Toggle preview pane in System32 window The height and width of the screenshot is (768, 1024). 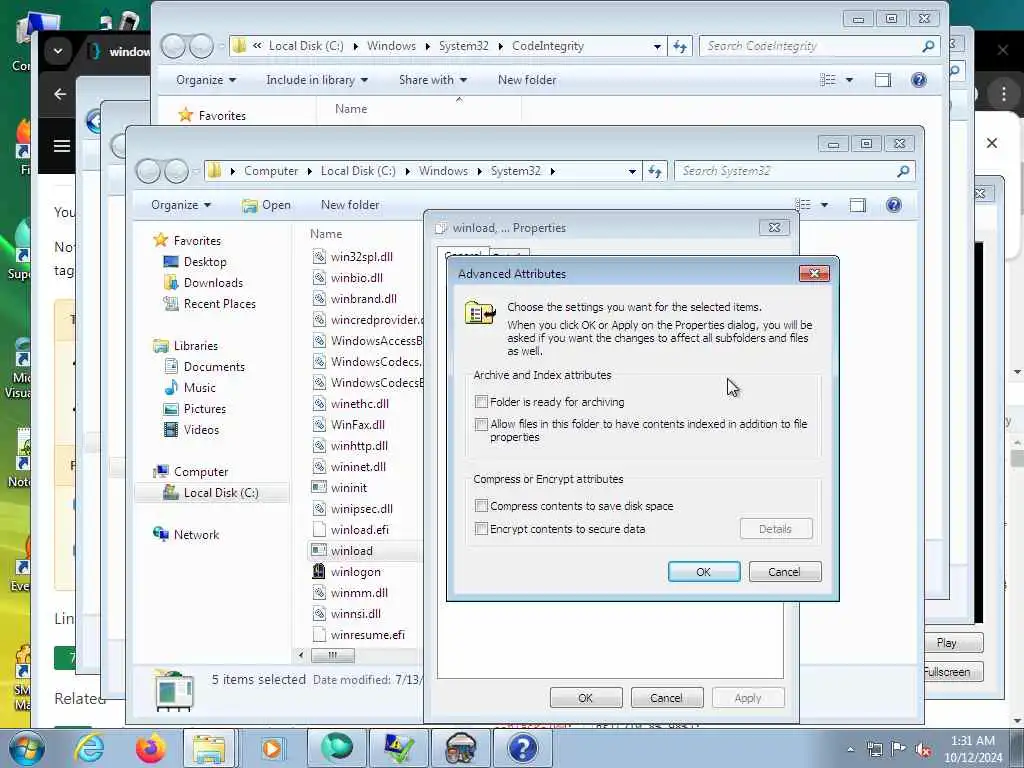[857, 205]
